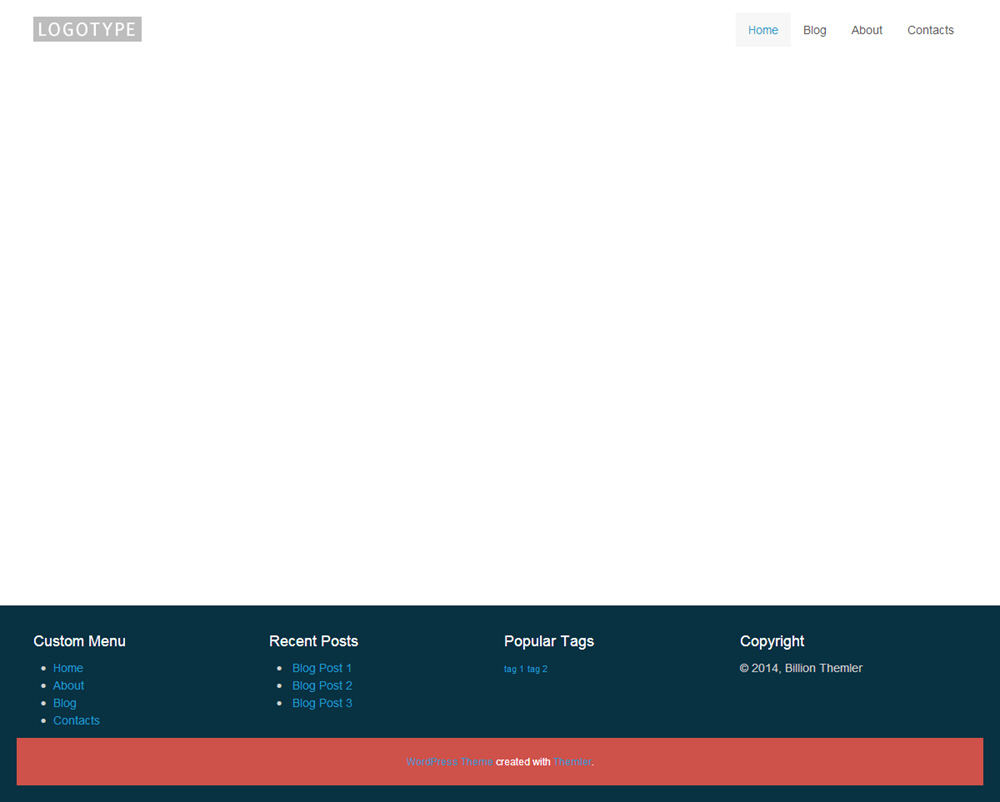1000x802 pixels.
Task: Select the 'tag 2' popular tag
Action: click(538, 669)
